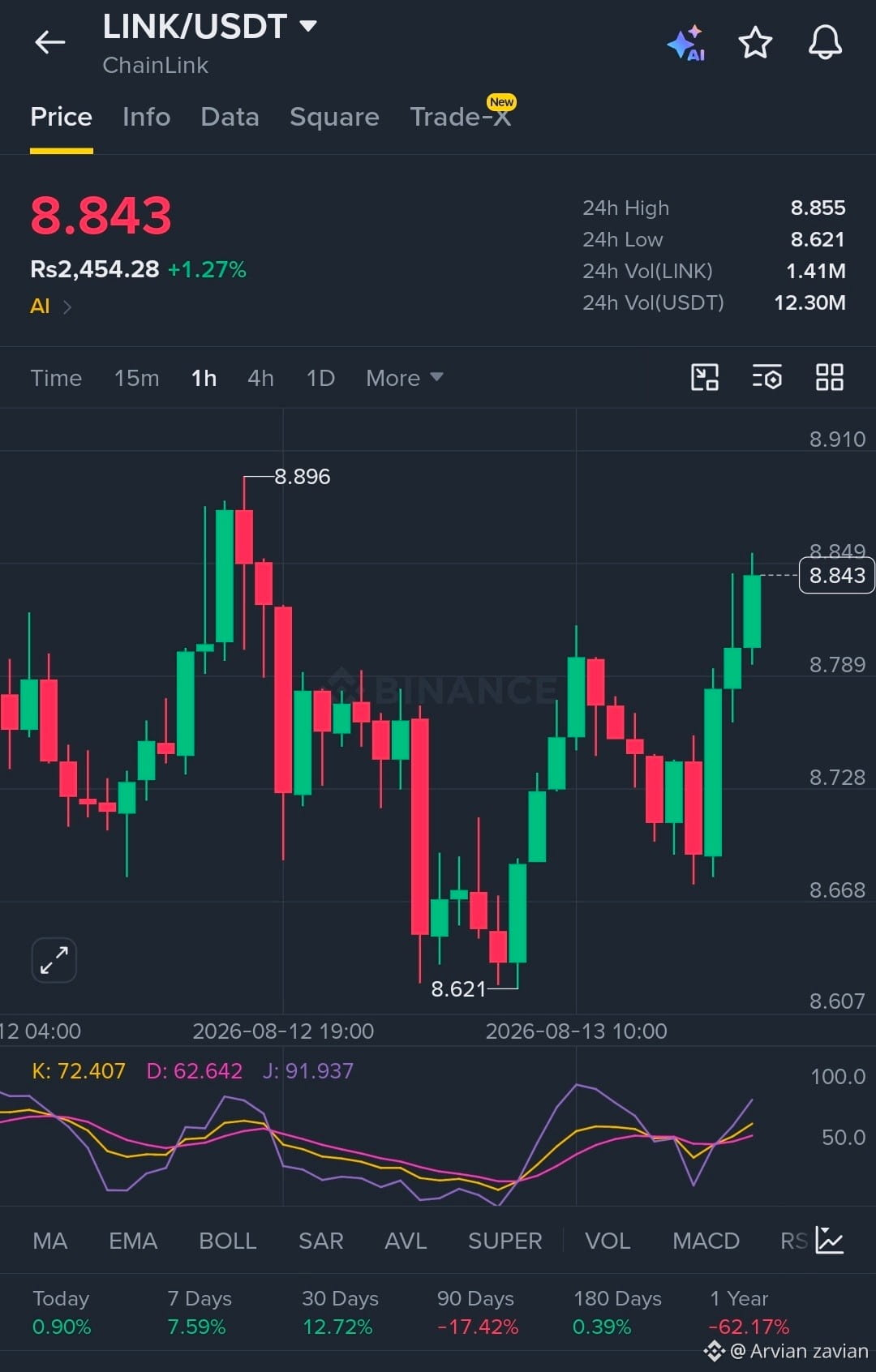
Task: Switch to the Data tab
Action: pos(230,117)
